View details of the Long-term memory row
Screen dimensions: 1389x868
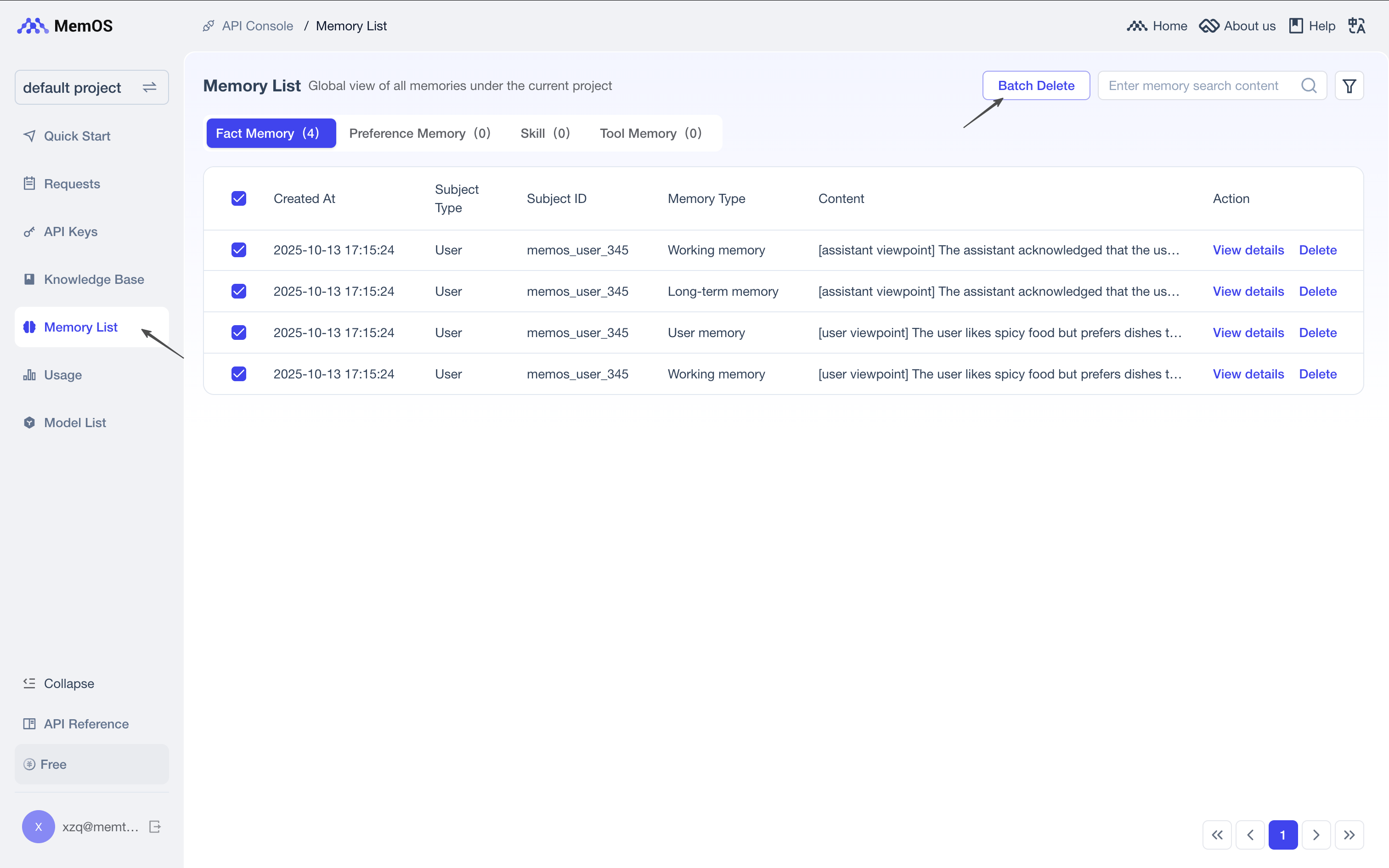click(1248, 291)
